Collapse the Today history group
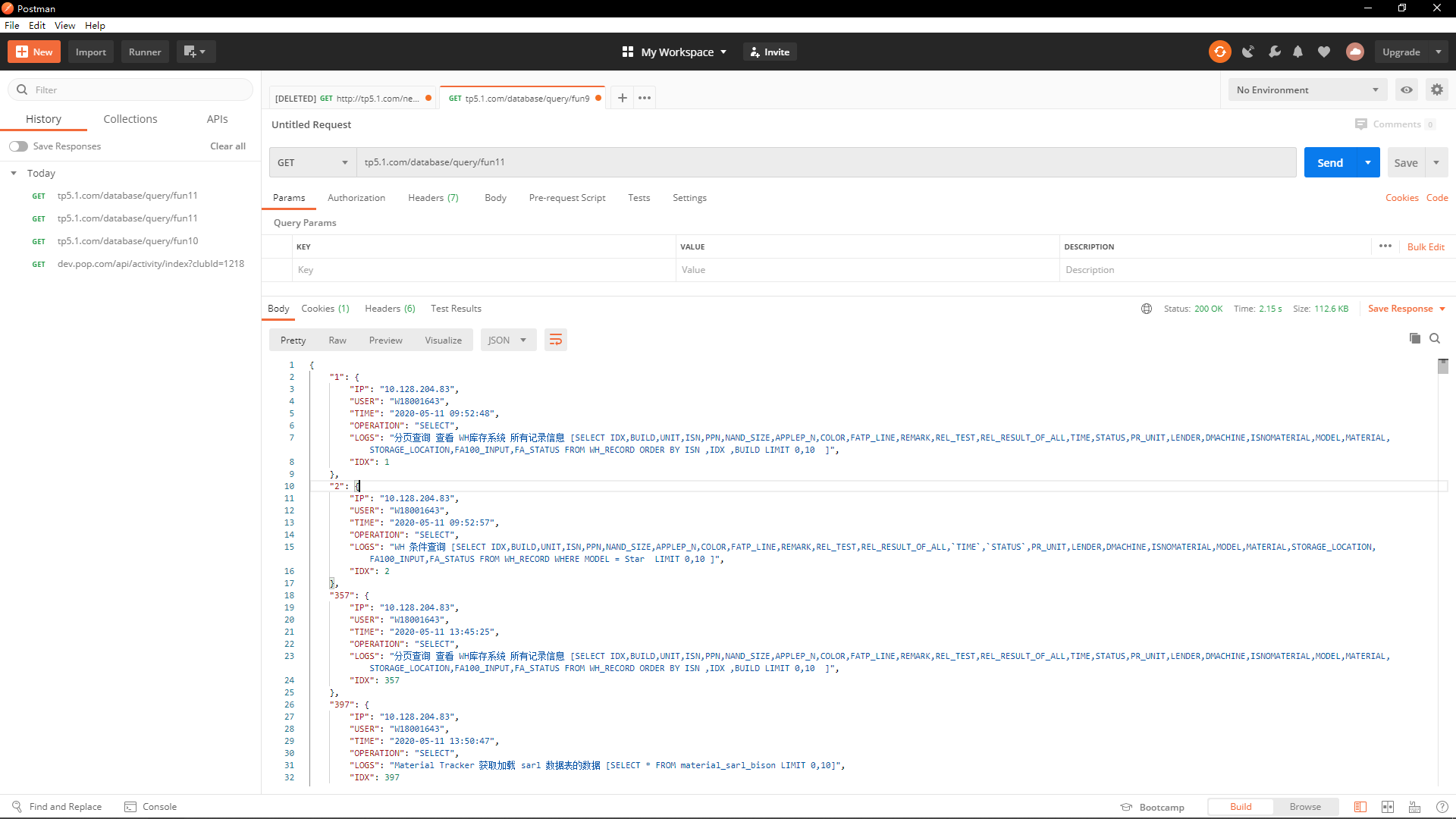The height and width of the screenshot is (819, 1456). [14, 174]
